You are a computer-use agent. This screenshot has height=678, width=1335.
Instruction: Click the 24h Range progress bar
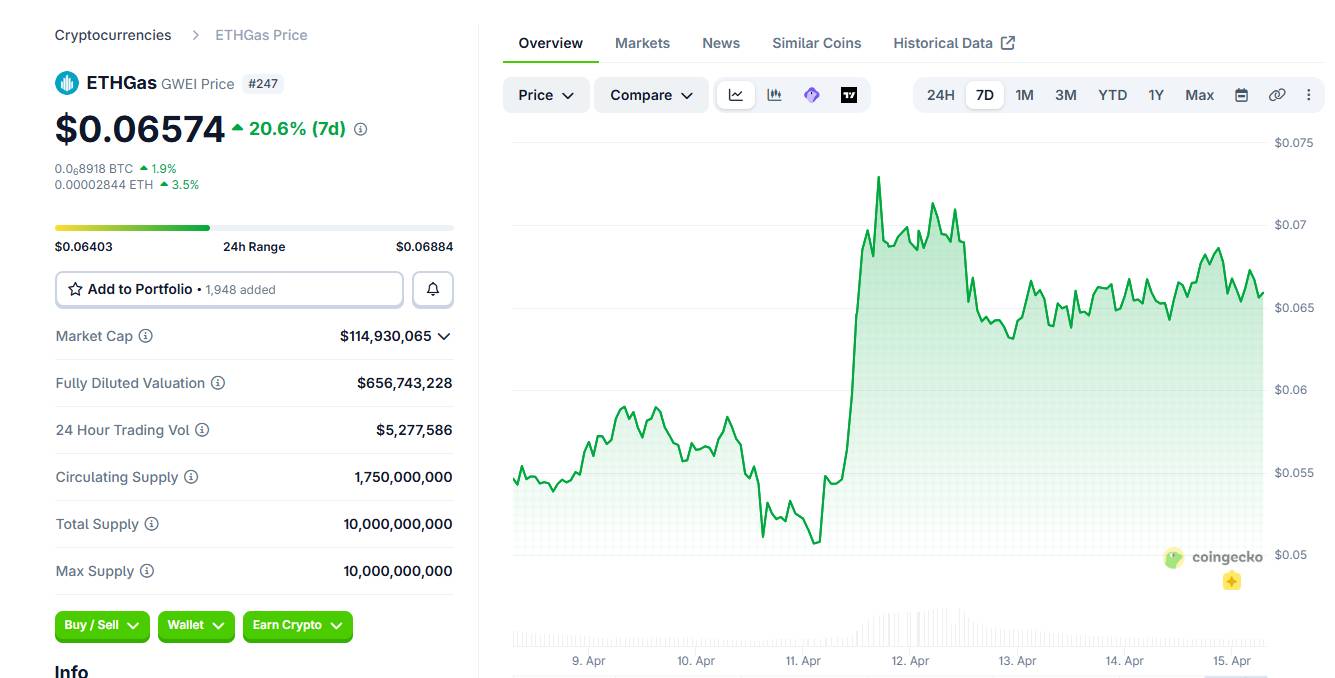(x=254, y=227)
